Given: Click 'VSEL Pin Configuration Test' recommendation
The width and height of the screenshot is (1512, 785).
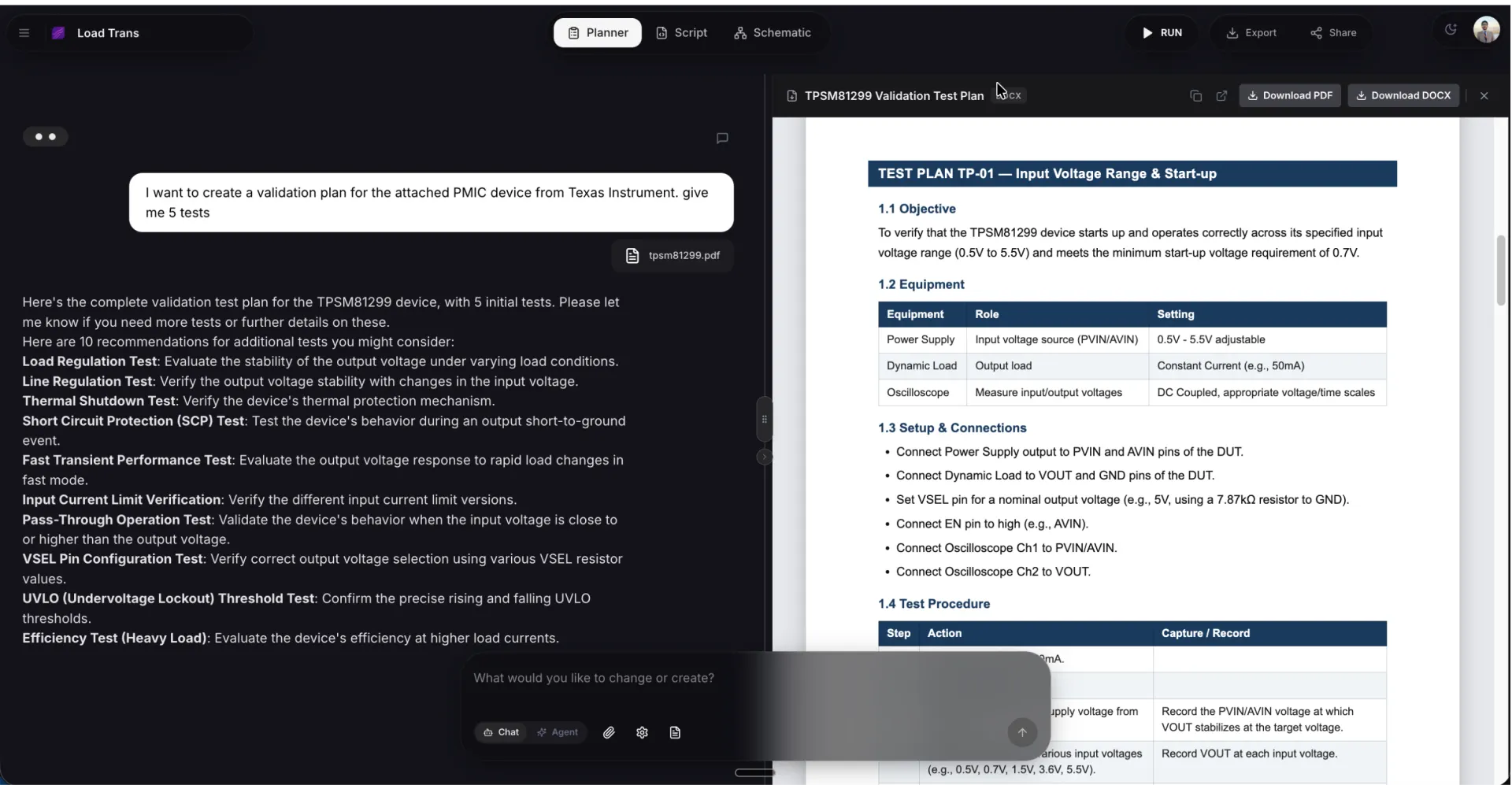Looking at the screenshot, I should coord(113,558).
